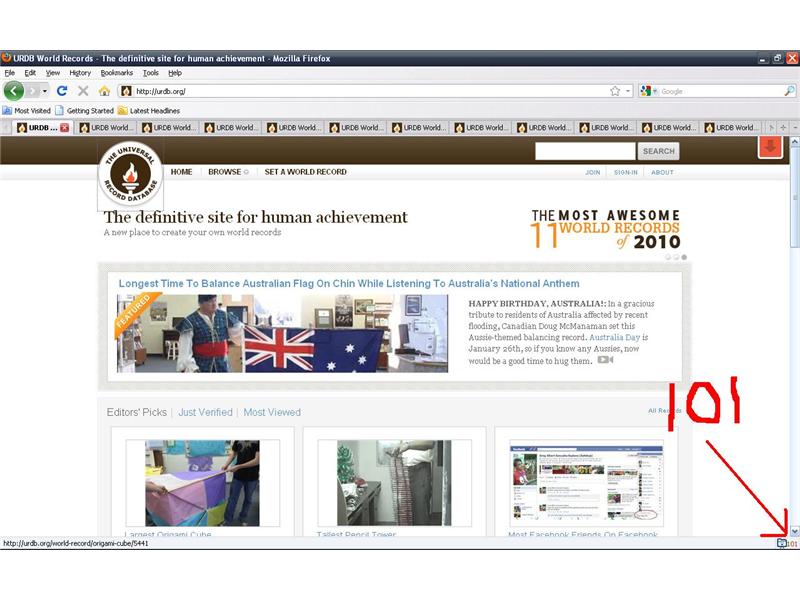Open SET A WORLD RECORD
Screen dimensions: 800x600
305,172
